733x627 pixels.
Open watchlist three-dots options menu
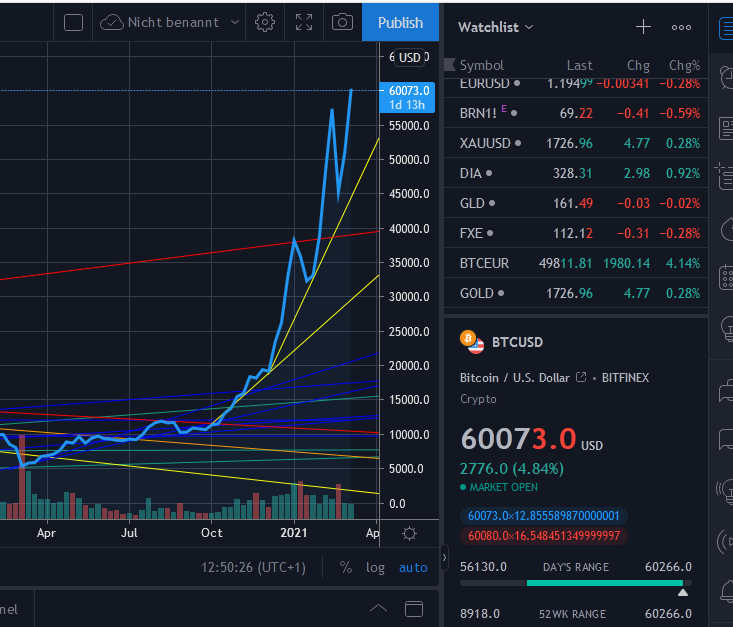point(681,27)
